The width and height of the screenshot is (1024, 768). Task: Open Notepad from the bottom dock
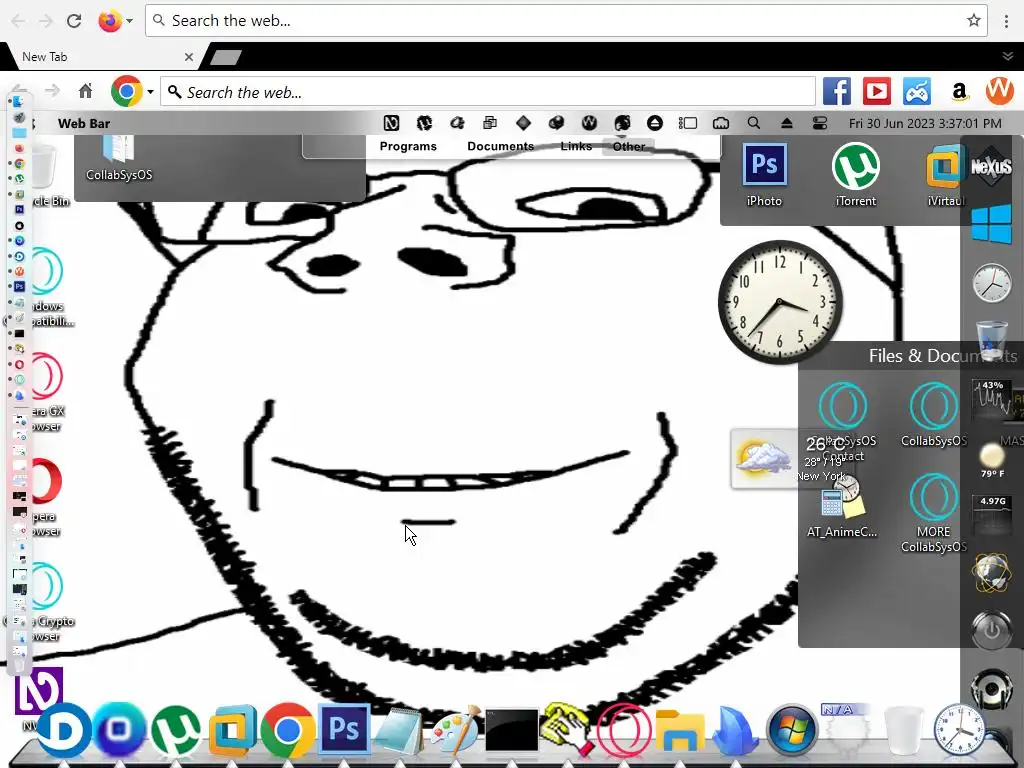(398, 730)
